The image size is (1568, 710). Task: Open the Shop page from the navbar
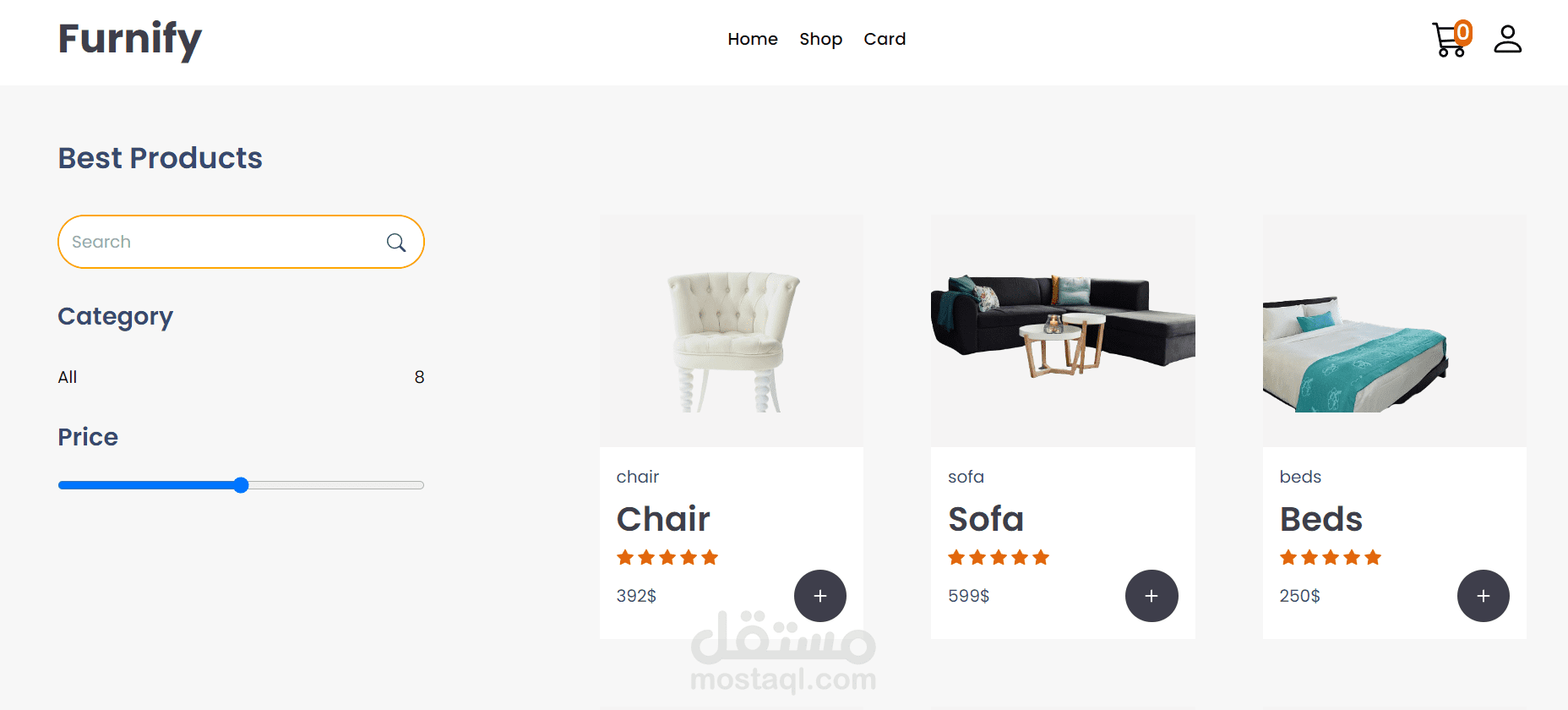click(x=821, y=39)
